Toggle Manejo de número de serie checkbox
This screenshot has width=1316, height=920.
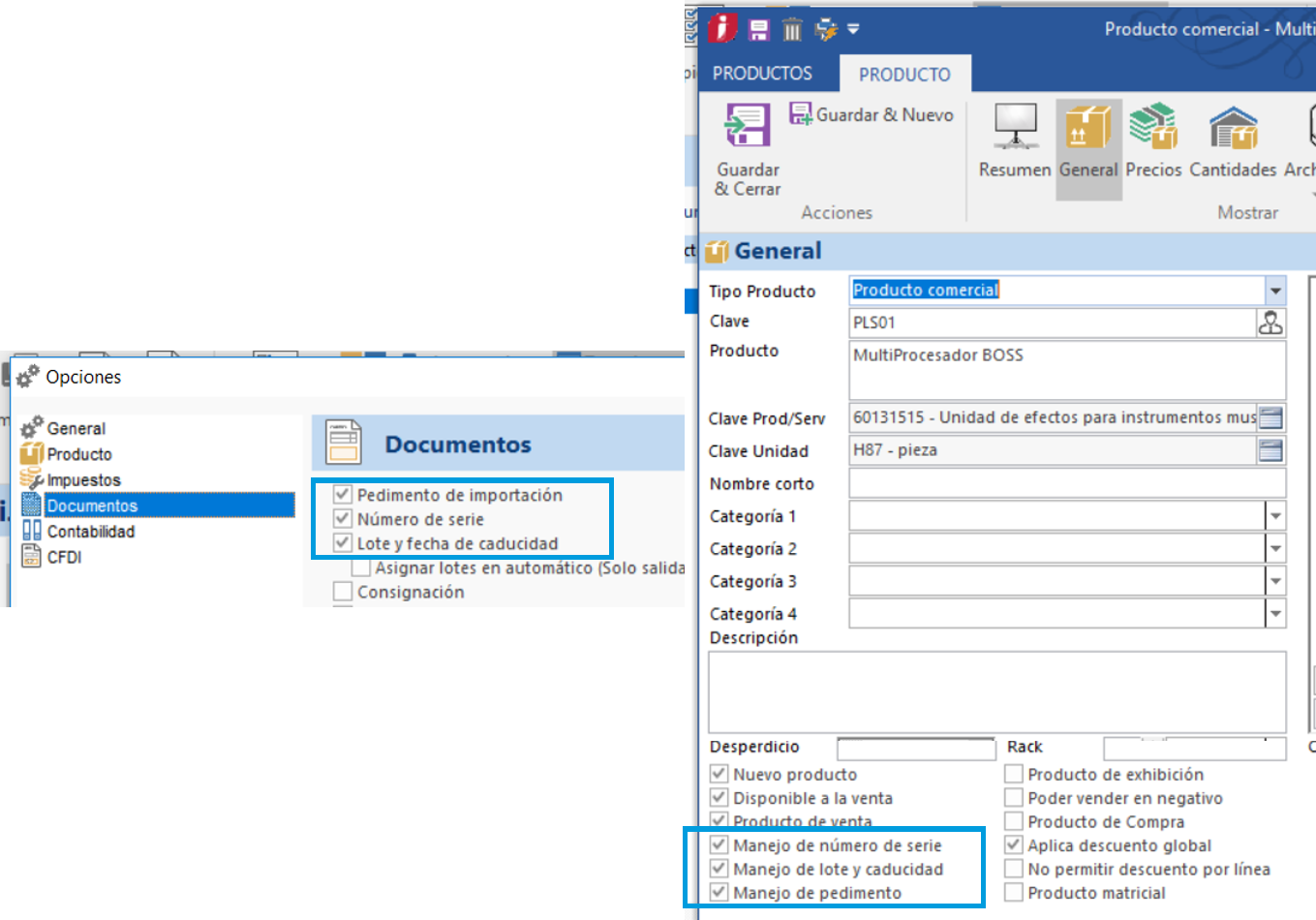[719, 845]
